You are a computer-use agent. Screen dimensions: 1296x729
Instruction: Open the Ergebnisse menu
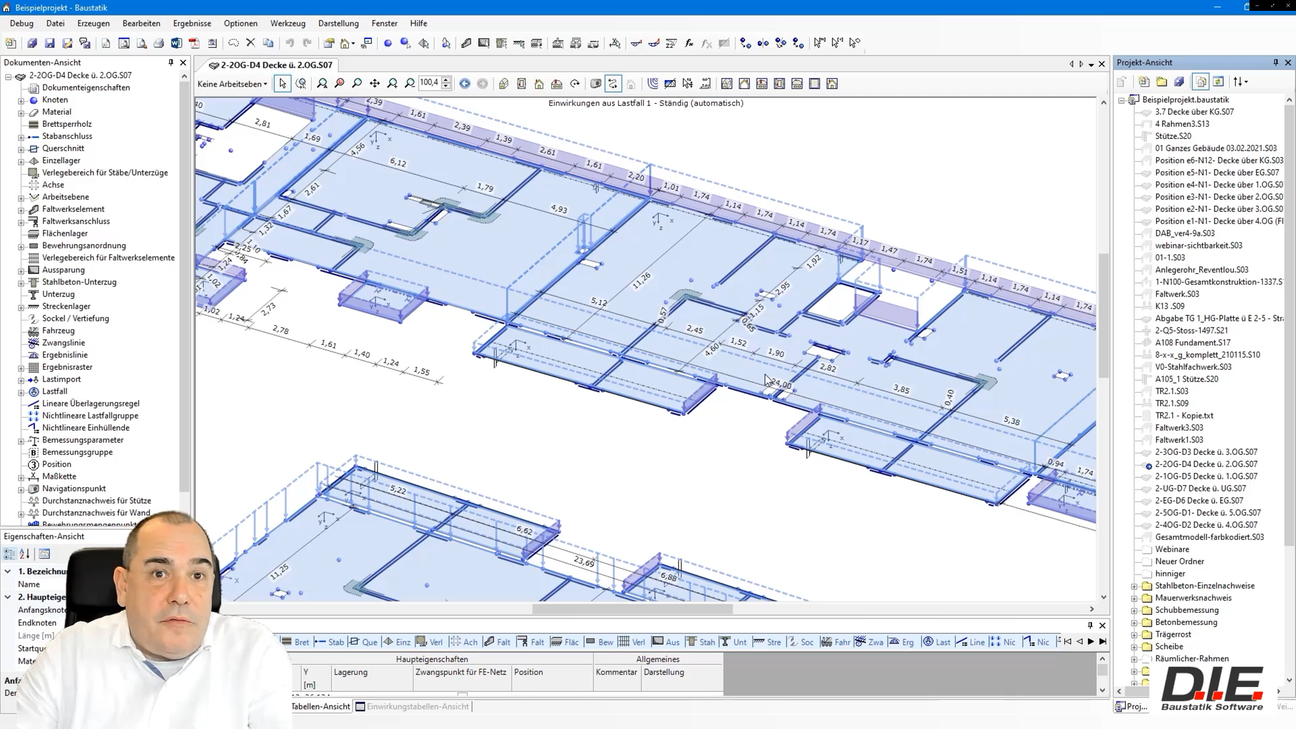pyautogui.click(x=192, y=23)
